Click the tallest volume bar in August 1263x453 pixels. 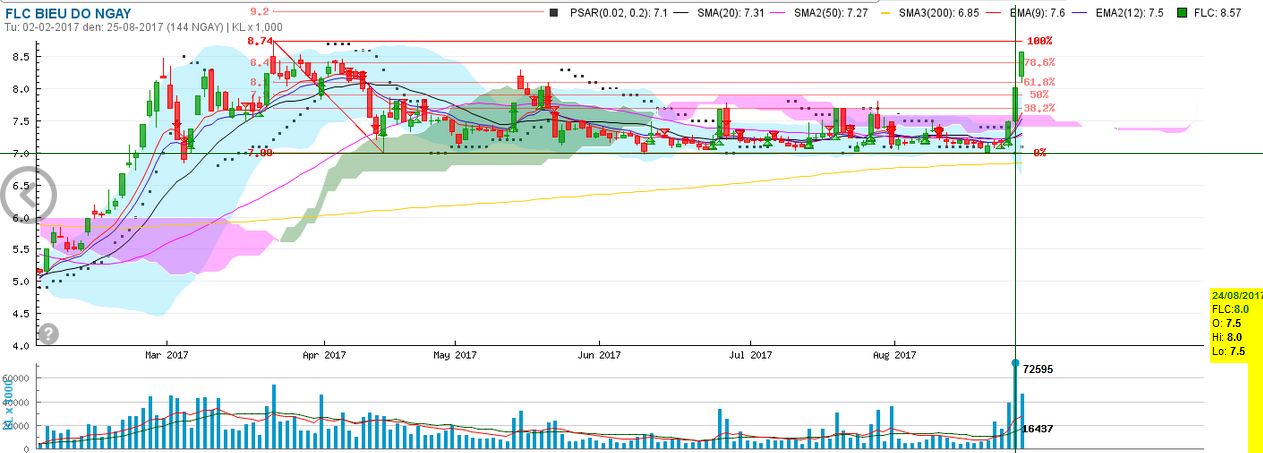point(1015,407)
